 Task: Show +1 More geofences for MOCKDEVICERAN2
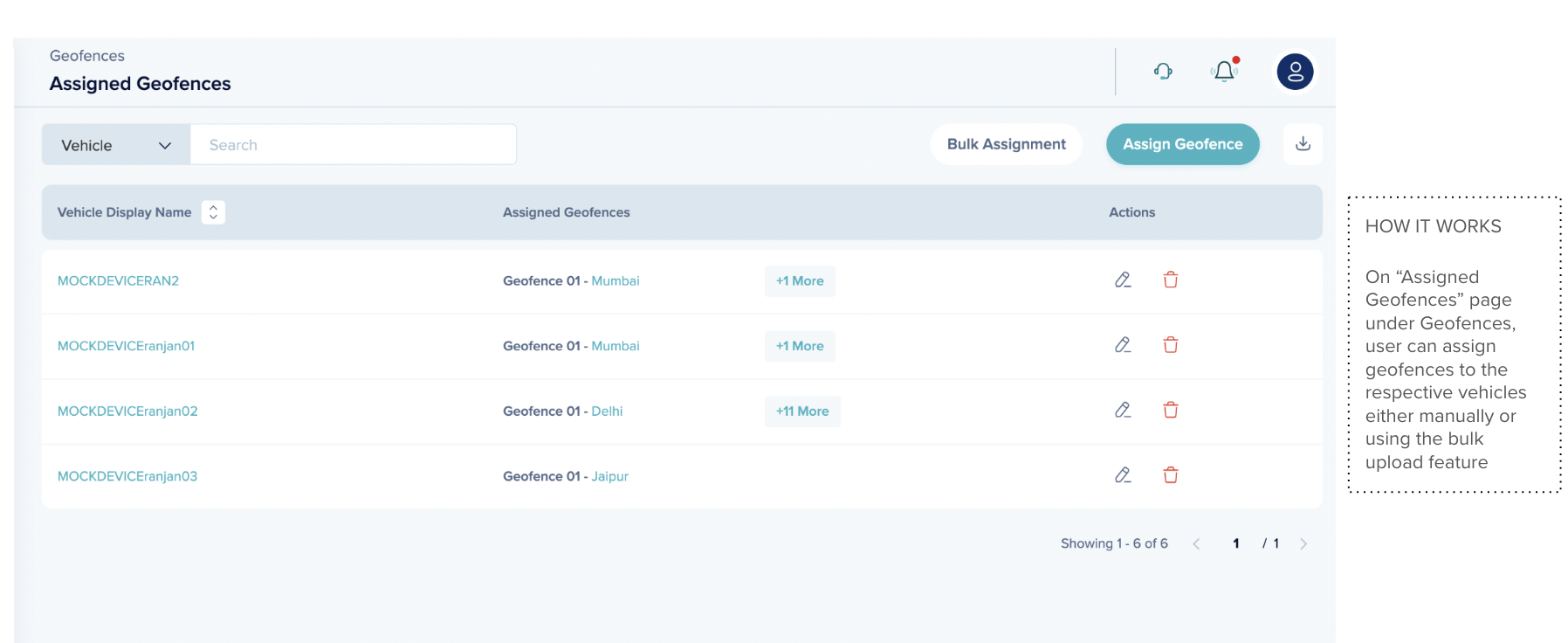pos(800,281)
